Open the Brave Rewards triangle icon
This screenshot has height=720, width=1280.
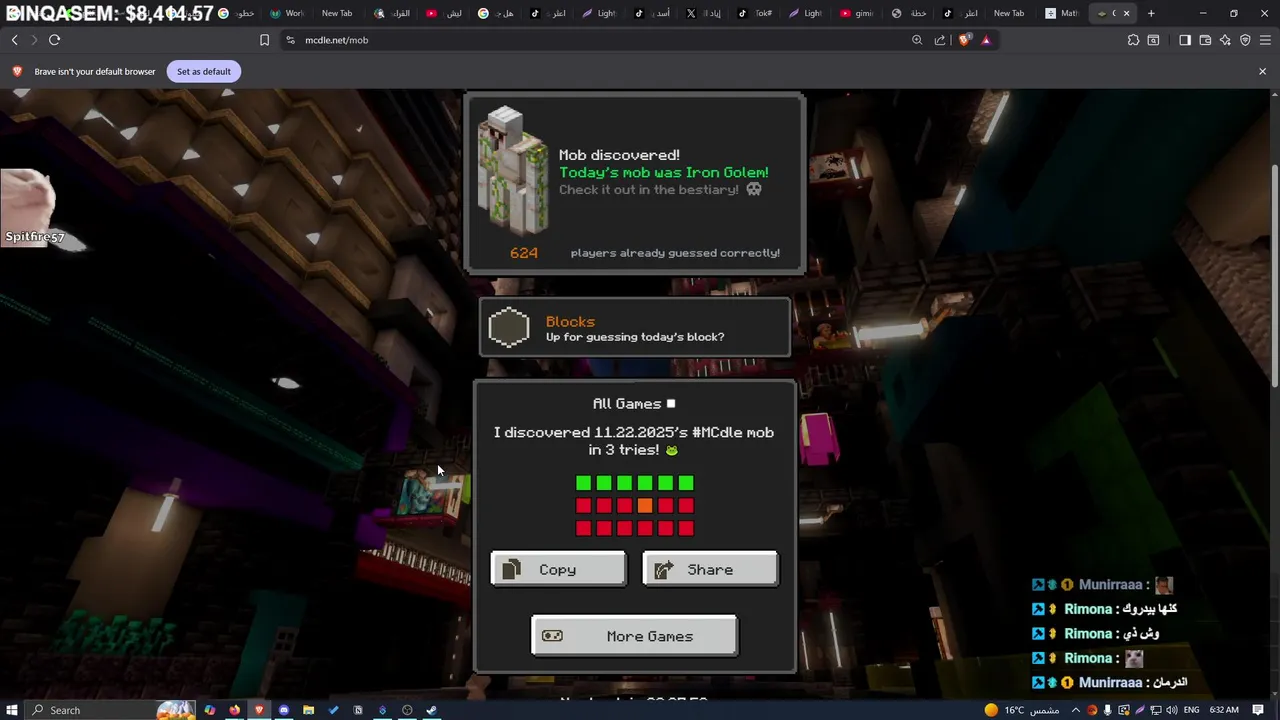pyautogui.click(x=986, y=40)
